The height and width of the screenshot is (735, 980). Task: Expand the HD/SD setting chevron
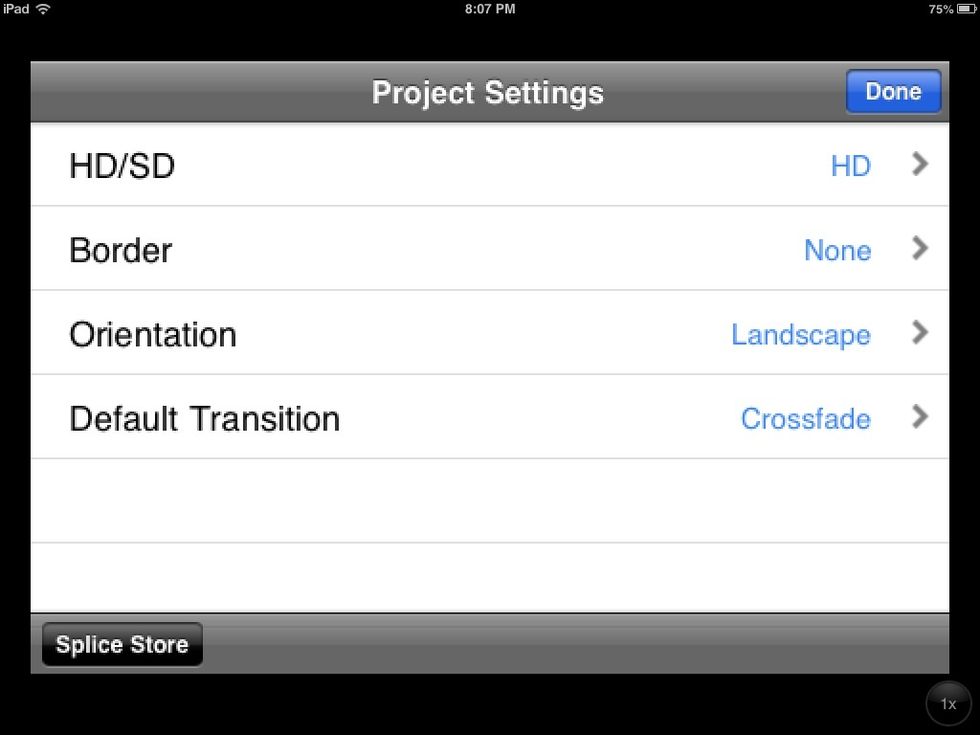(x=919, y=165)
